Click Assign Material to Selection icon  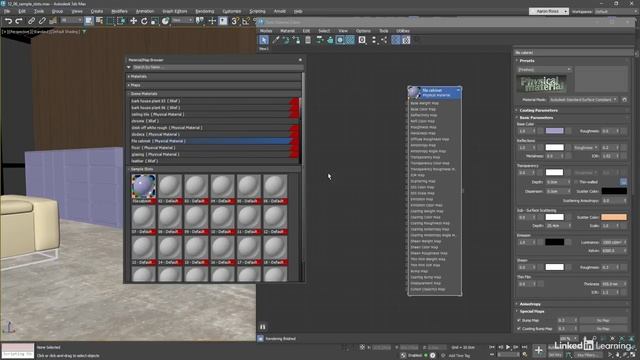(296, 40)
